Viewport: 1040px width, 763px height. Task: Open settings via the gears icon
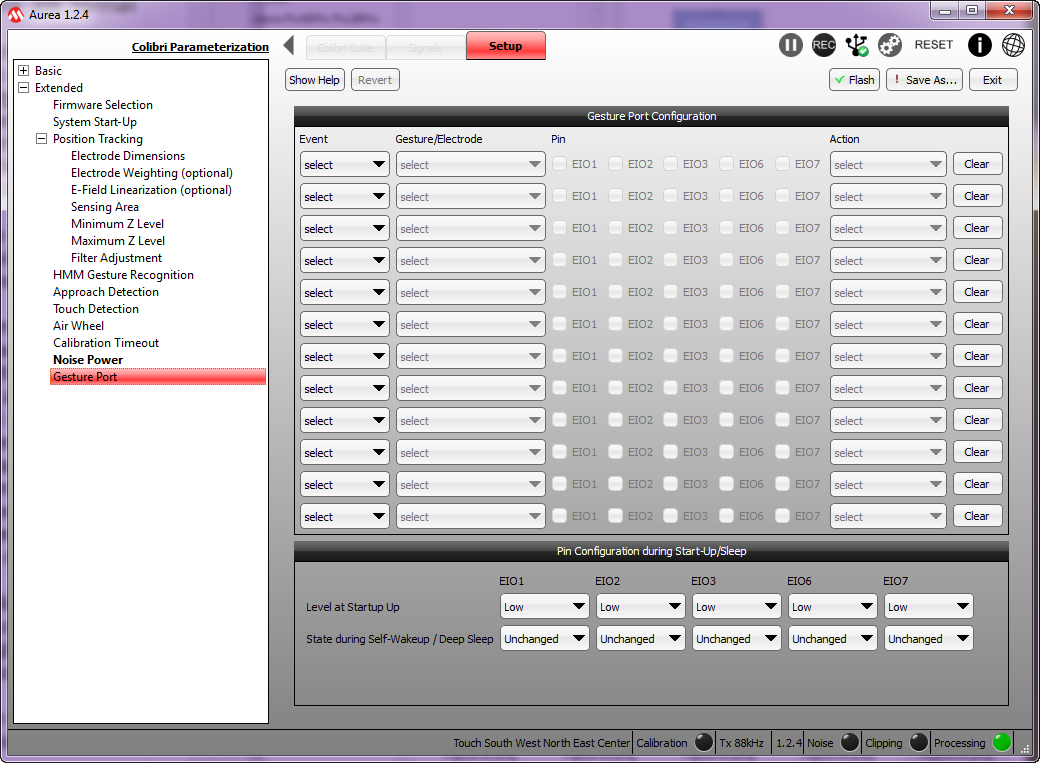tap(890, 45)
